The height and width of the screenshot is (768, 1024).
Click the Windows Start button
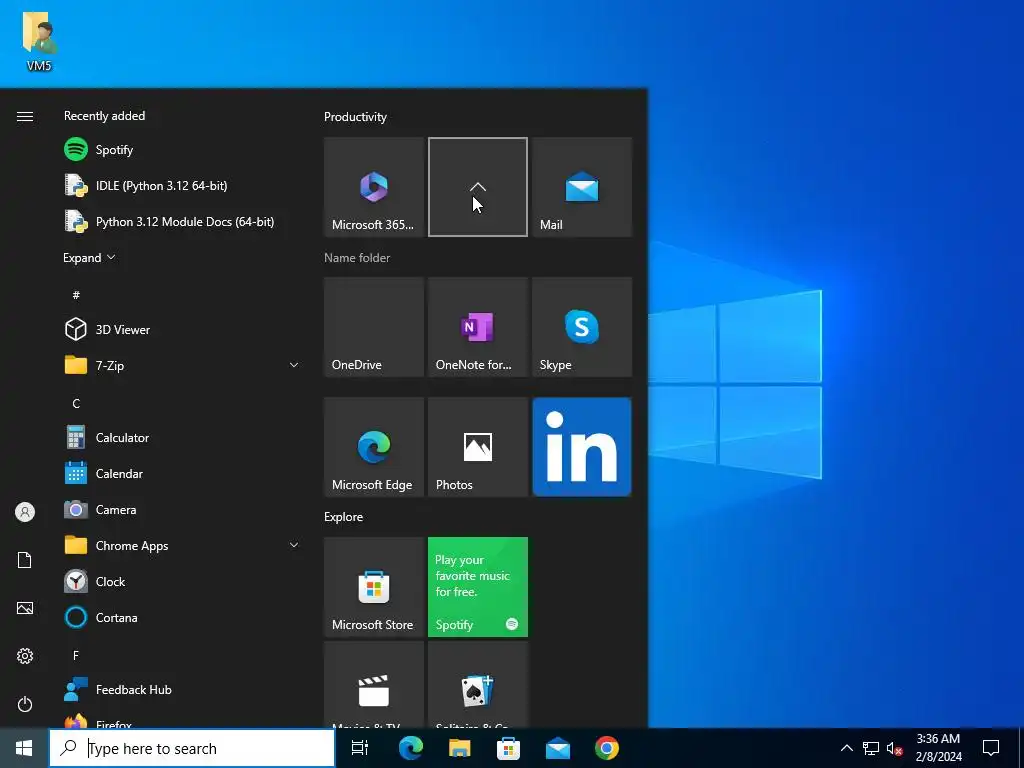click(24, 748)
